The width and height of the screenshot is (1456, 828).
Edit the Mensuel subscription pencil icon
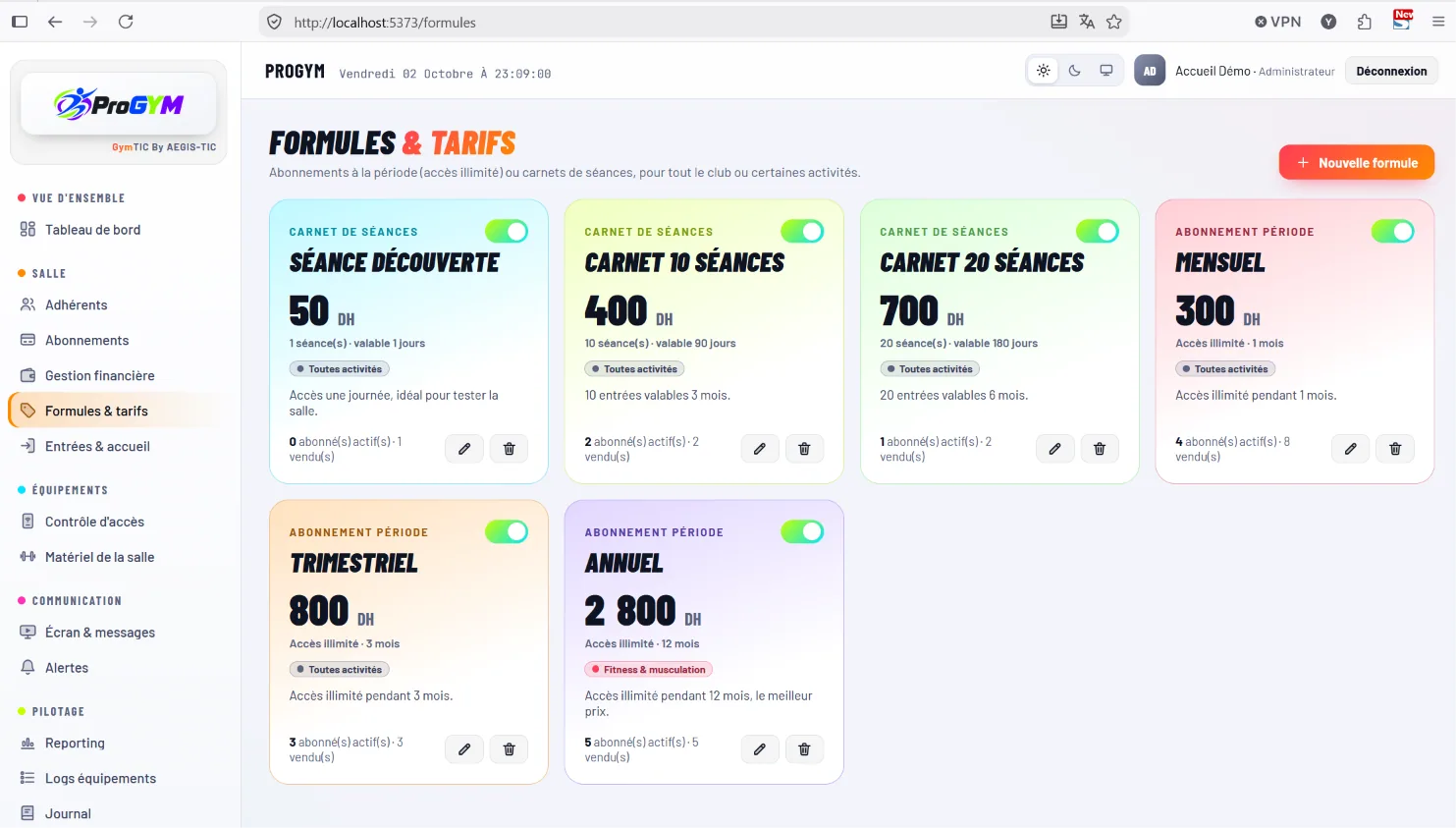tap(1351, 449)
